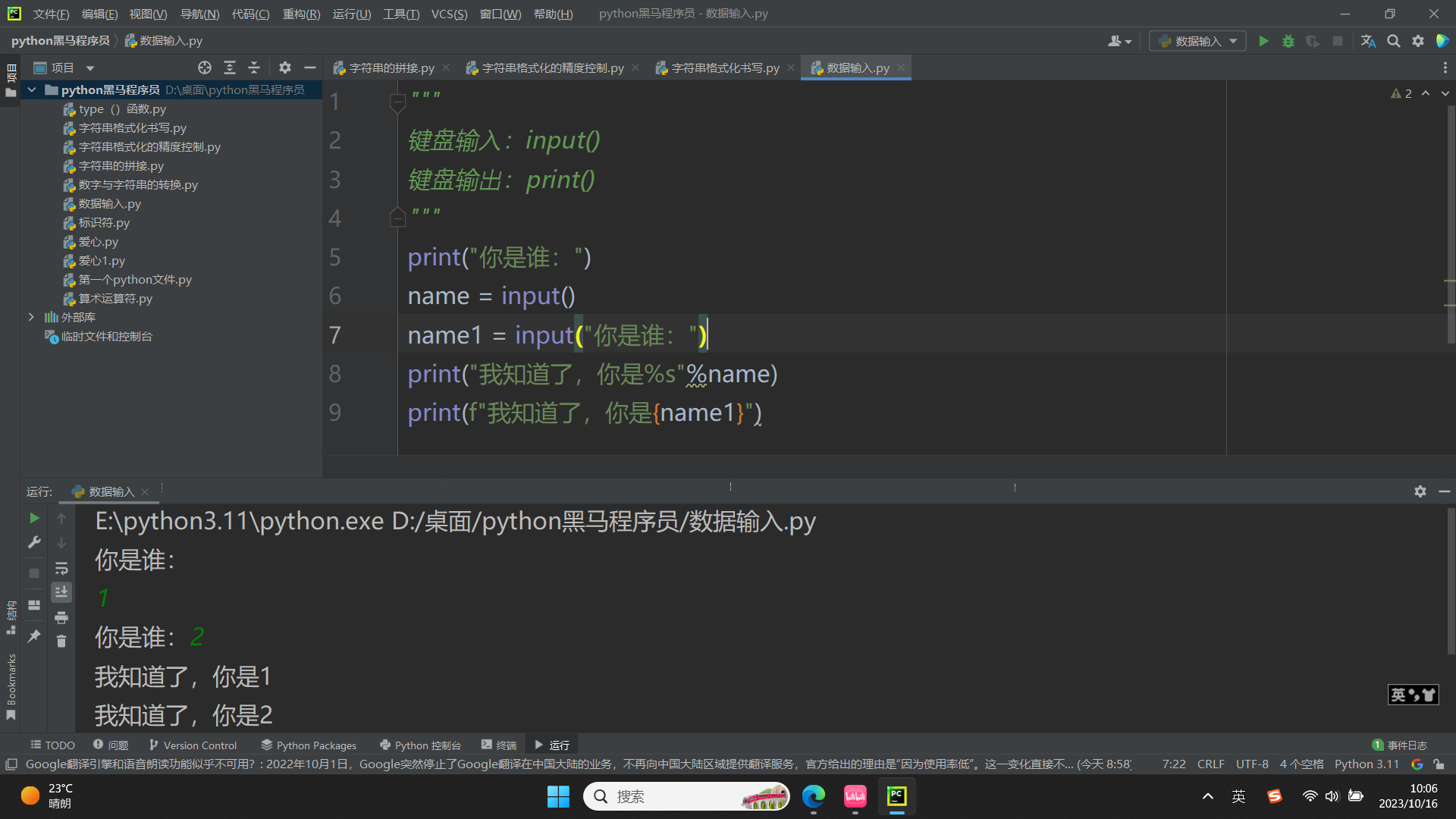Toggle scroll to end in run console
Screen dimensions: 1456x819
[61, 591]
